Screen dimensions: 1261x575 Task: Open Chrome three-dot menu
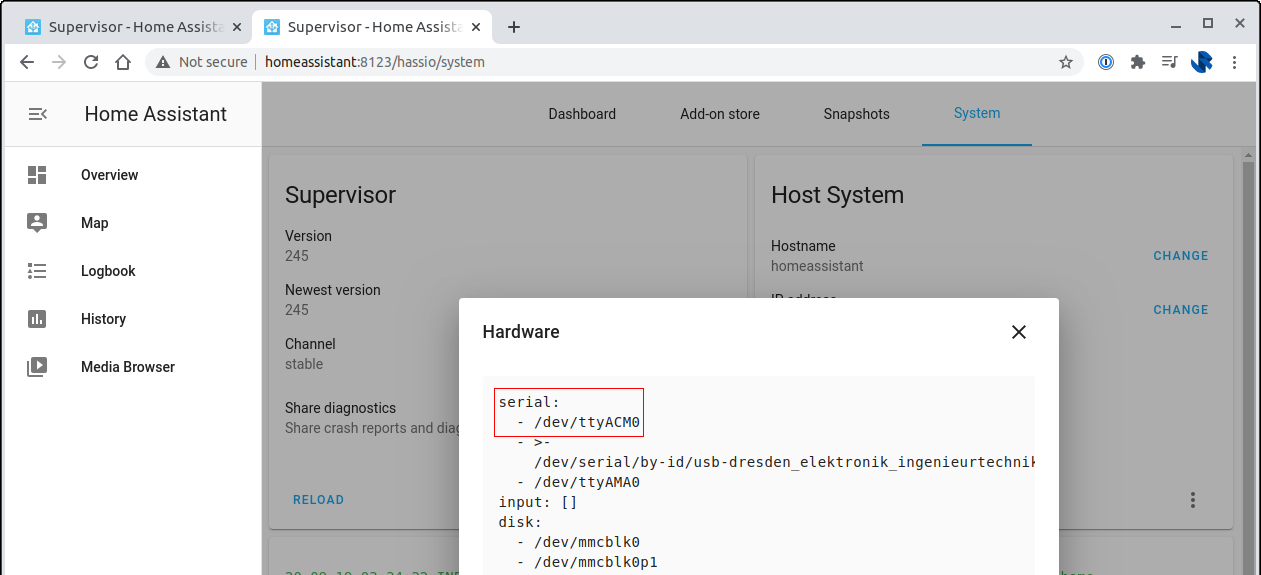coord(1234,62)
